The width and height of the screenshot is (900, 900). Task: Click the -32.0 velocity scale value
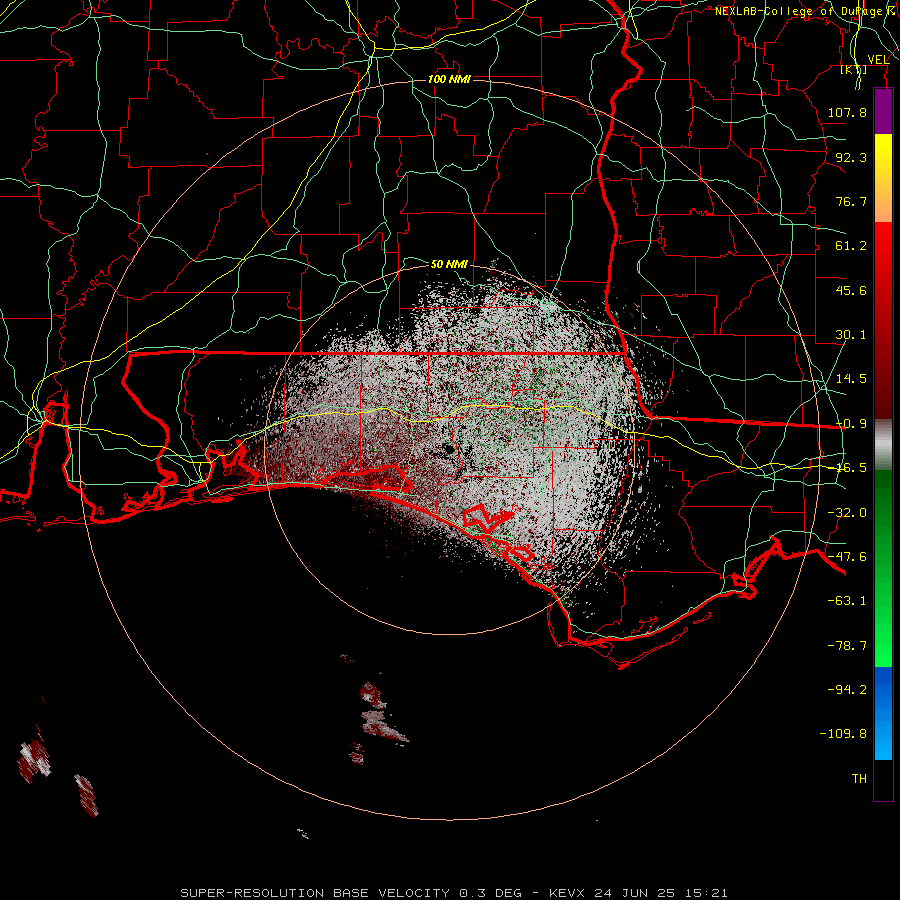[x=847, y=513]
